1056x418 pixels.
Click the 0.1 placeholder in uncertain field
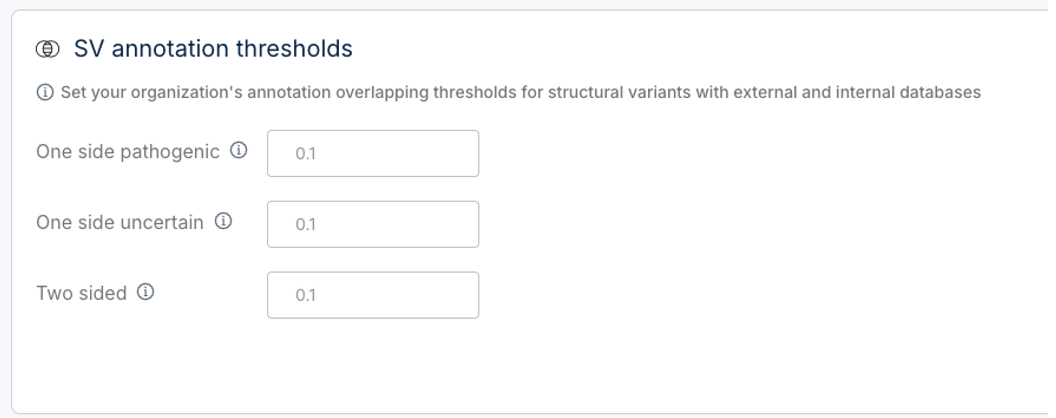306,225
